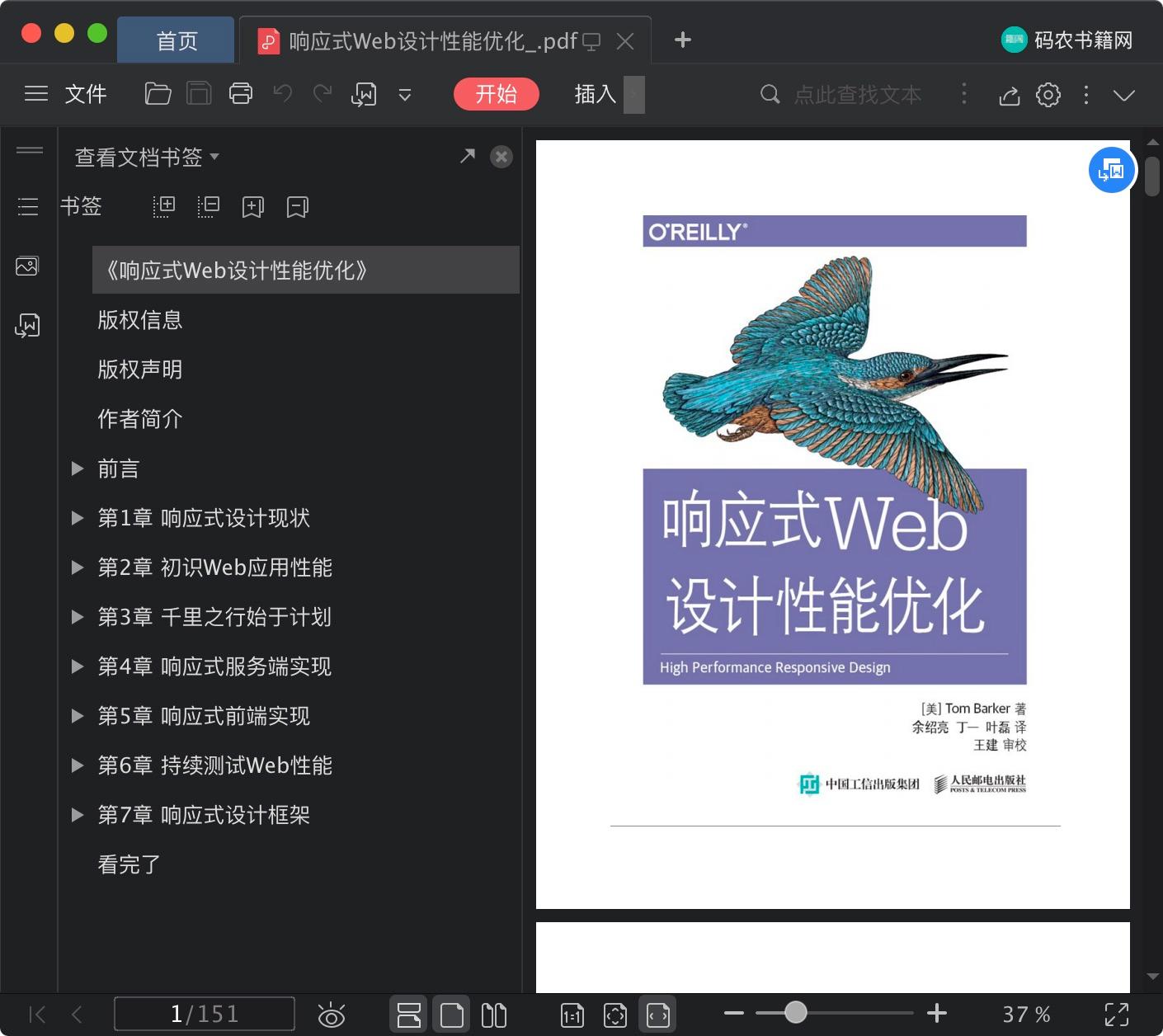
Task: Expand 第2章 初识Web应用性能
Action: tap(78, 567)
